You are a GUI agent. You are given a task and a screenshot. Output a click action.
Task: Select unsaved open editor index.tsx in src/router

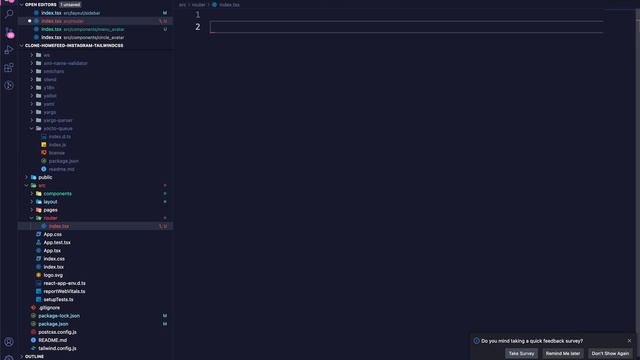click(95, 21)
